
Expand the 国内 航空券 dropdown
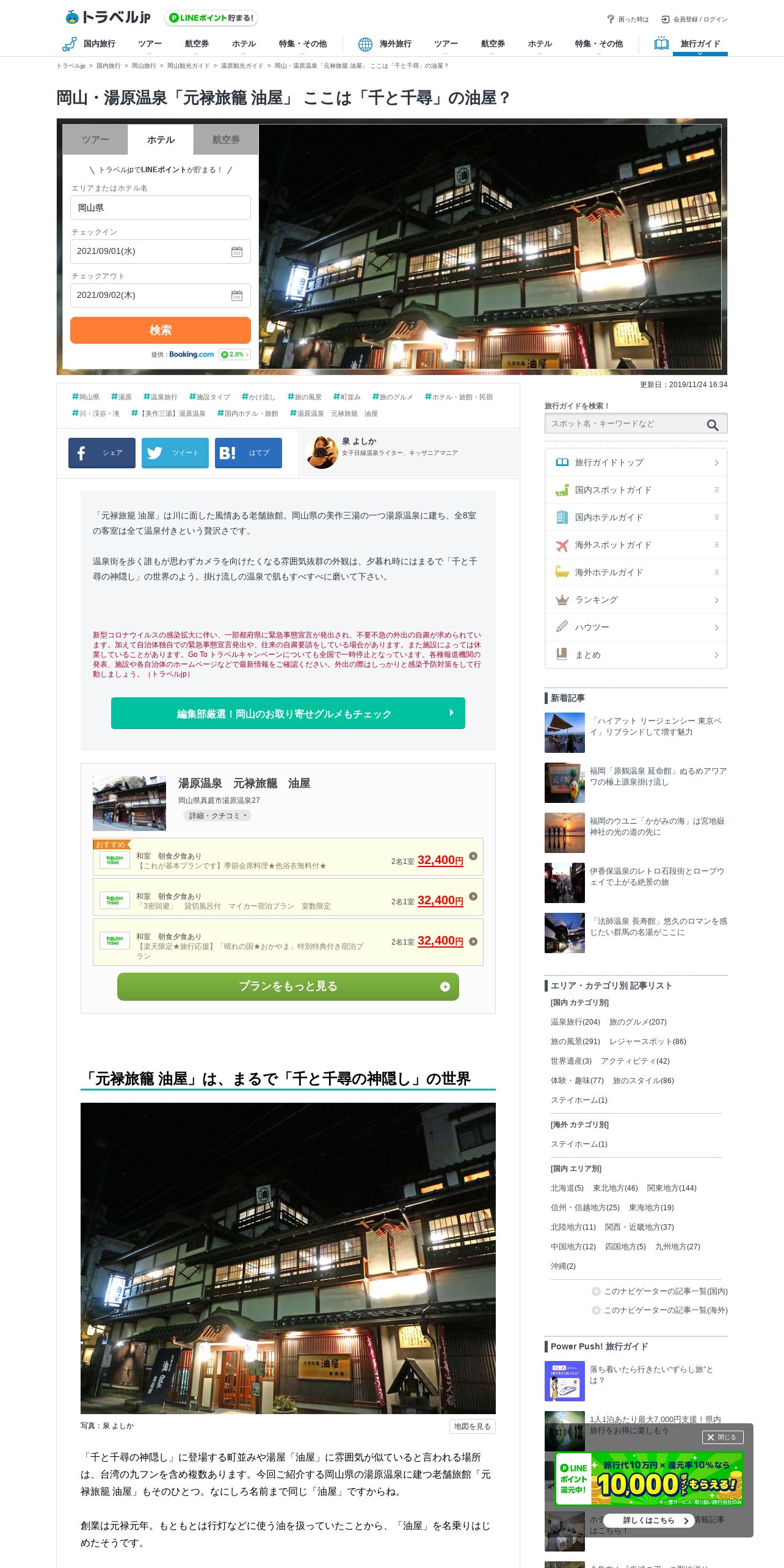[197, 45]
